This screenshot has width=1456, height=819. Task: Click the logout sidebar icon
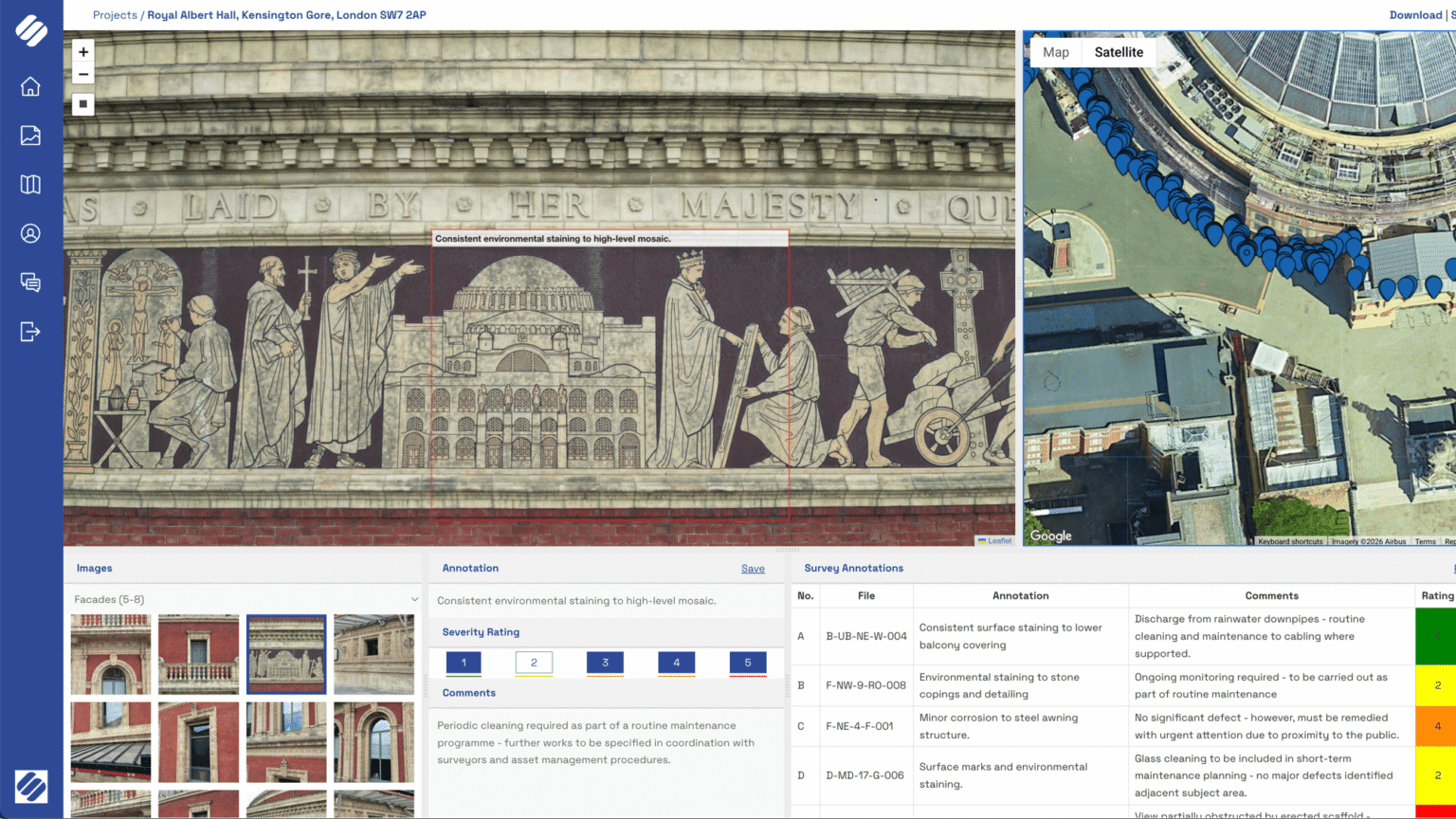point(30,331)
